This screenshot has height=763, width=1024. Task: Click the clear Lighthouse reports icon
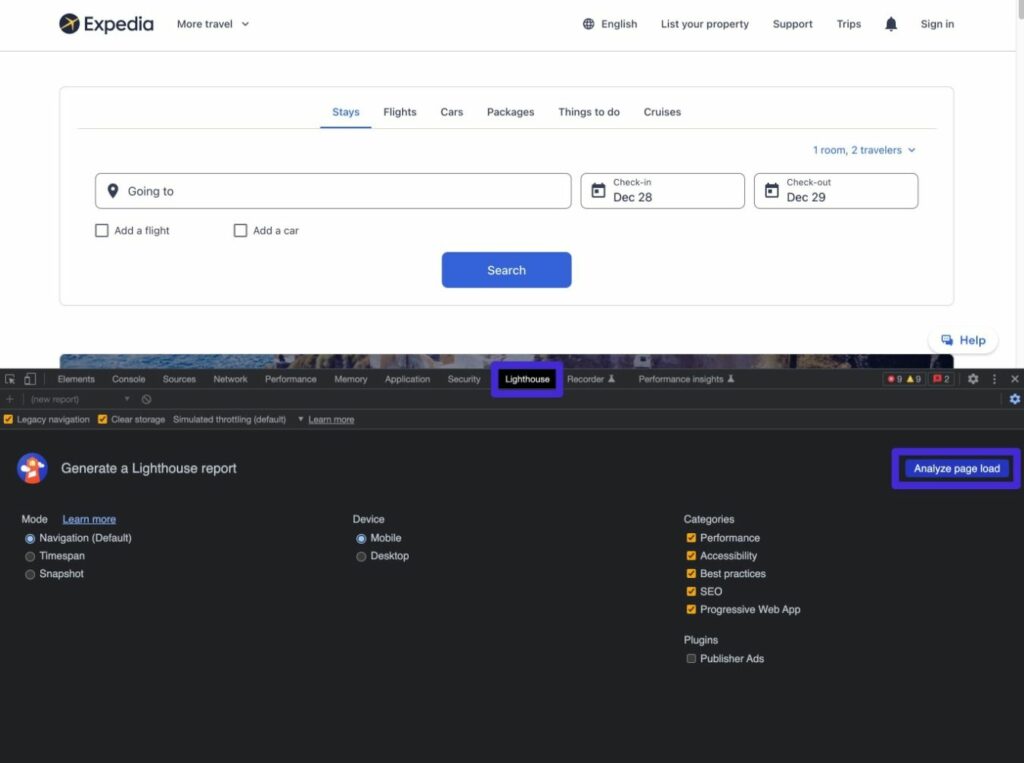(x=146, y=399)
